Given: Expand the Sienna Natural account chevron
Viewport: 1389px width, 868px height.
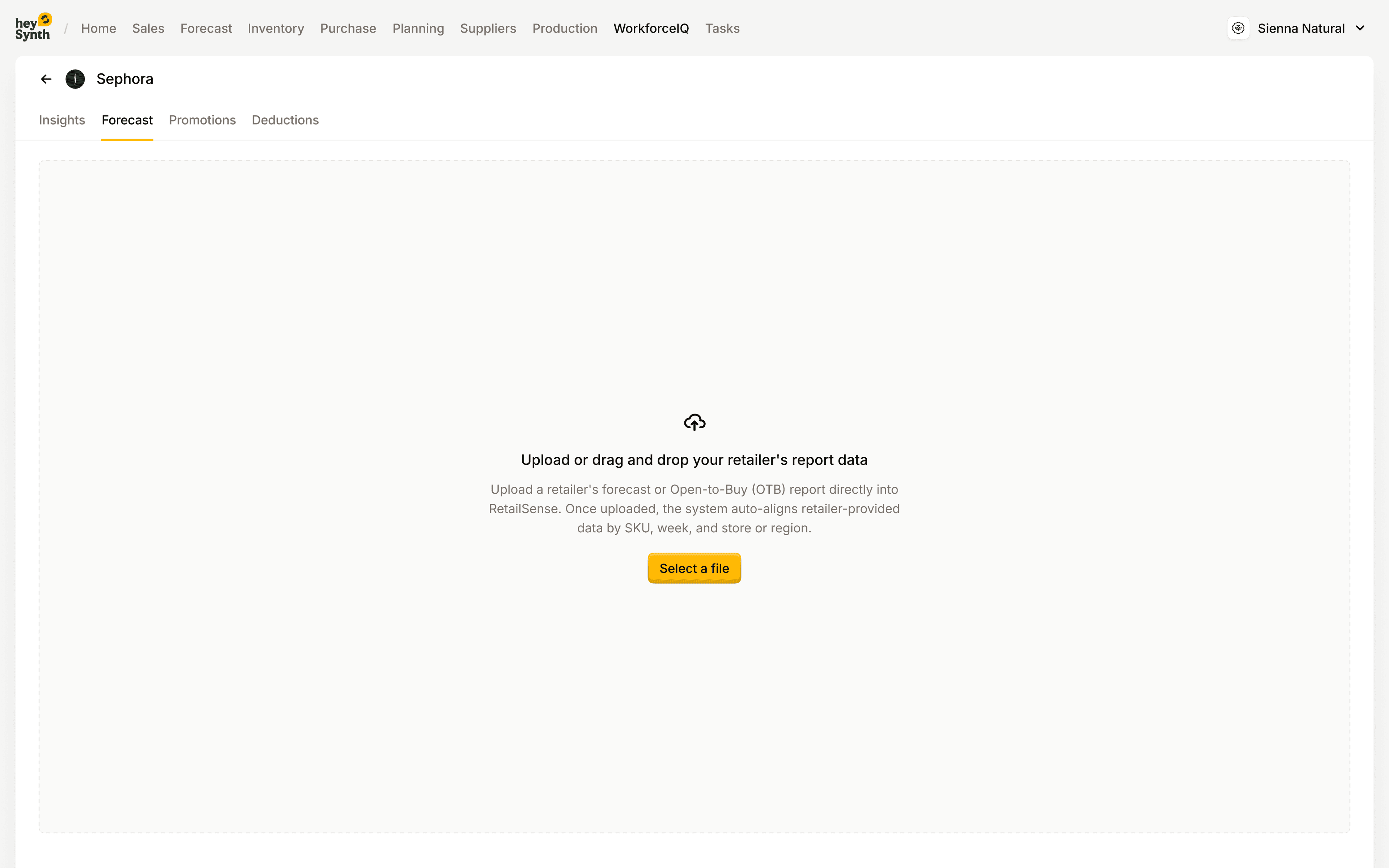Looking at the screenshot, I should click(x=1360, y=28).
